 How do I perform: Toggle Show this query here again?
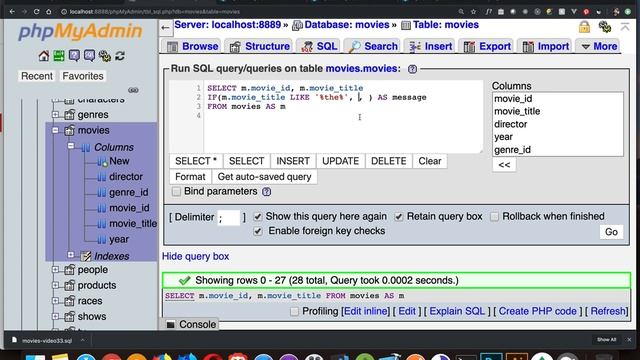(258, 217)
